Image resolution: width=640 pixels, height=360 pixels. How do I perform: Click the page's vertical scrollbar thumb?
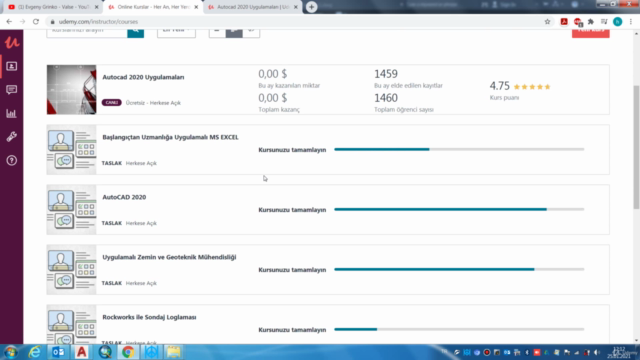click(636, 147)
